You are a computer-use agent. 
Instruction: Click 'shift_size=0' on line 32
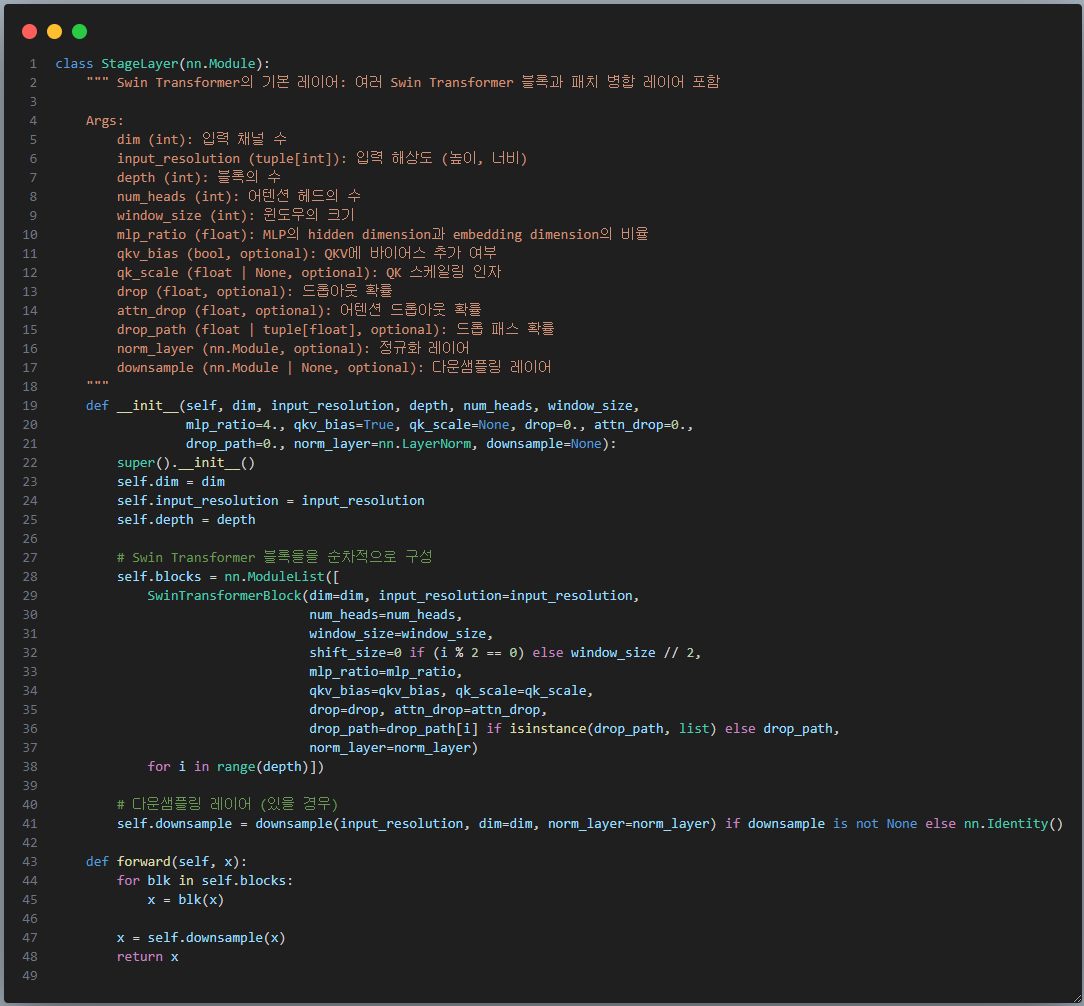355,653
